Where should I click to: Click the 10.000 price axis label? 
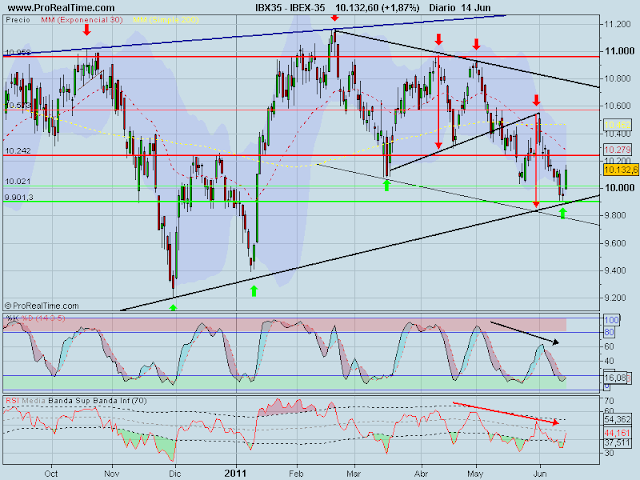tap(620, 188)
